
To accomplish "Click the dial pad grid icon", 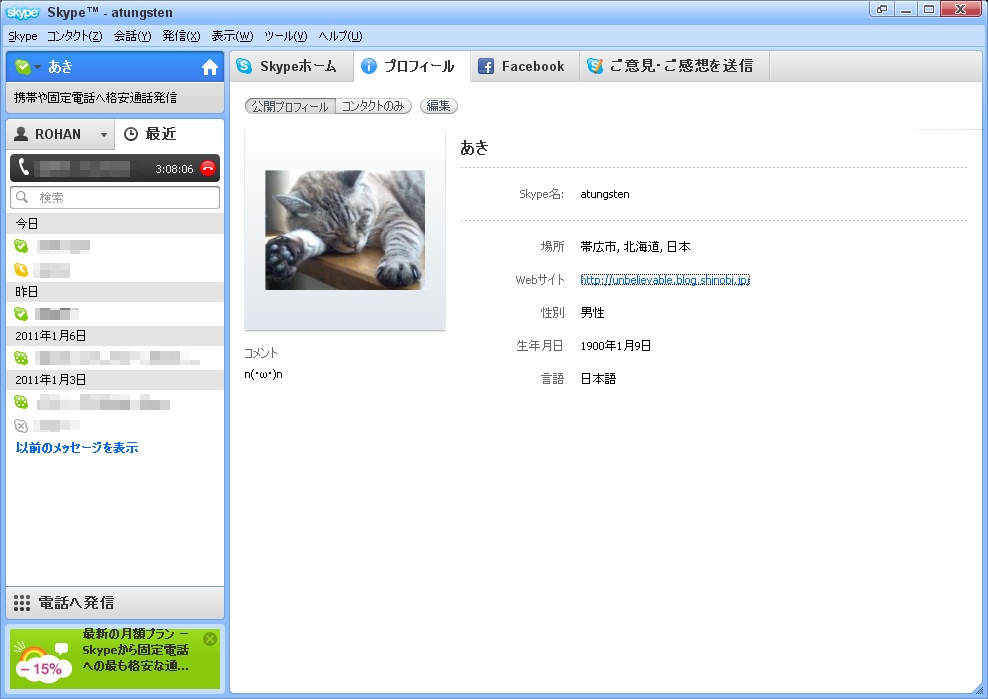I will tap(22, 603).
